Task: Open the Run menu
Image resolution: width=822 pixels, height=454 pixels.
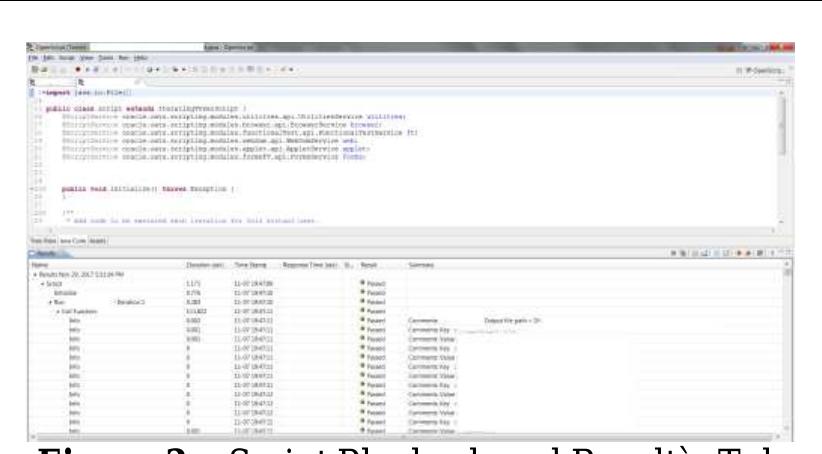Action: coord(124,58)
